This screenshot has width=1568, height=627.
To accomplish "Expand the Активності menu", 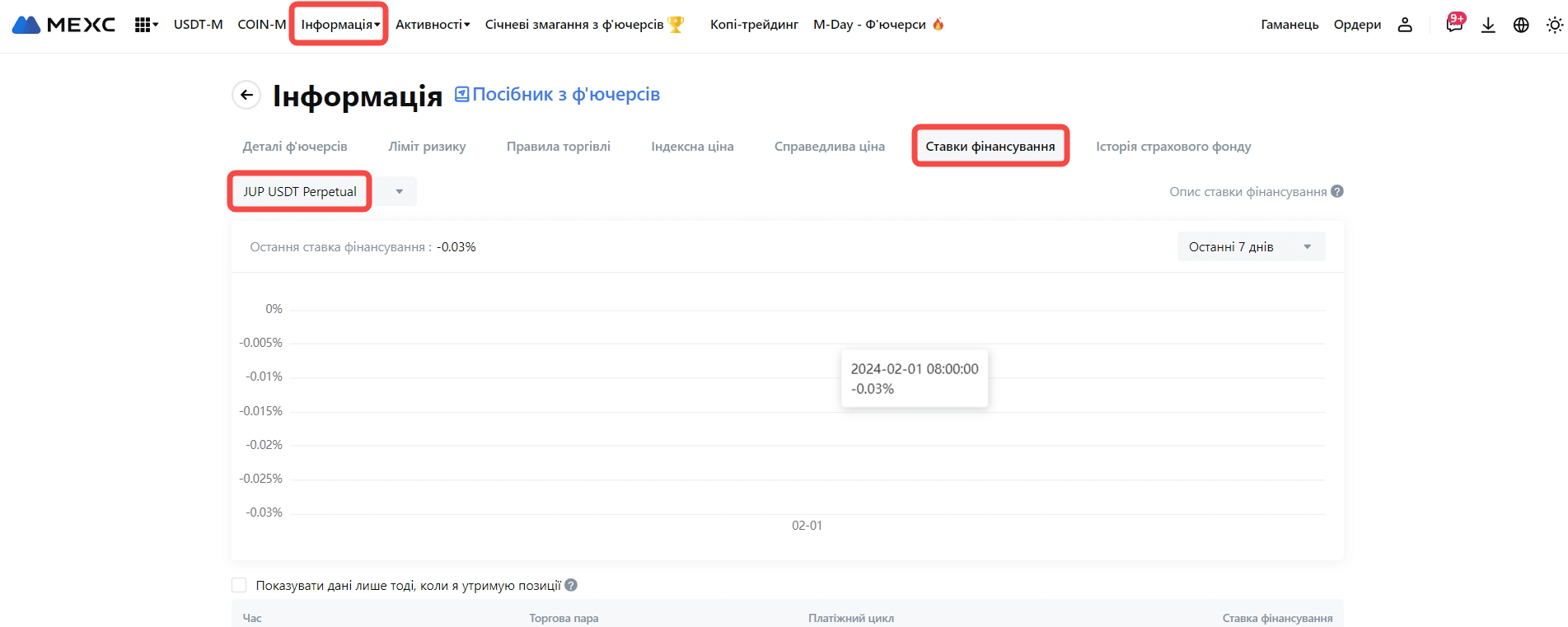I will click(x=433, y=25).
